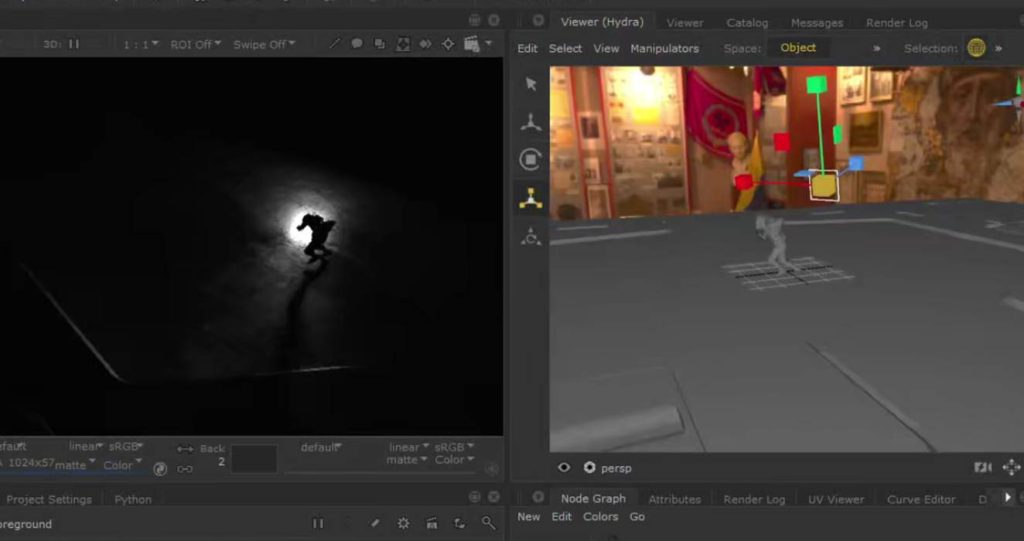Viewport: 1024px width, 541px height.
Task: Expand the 1:1 zoom ratio dropdown
Action: [x=140, y=44]
